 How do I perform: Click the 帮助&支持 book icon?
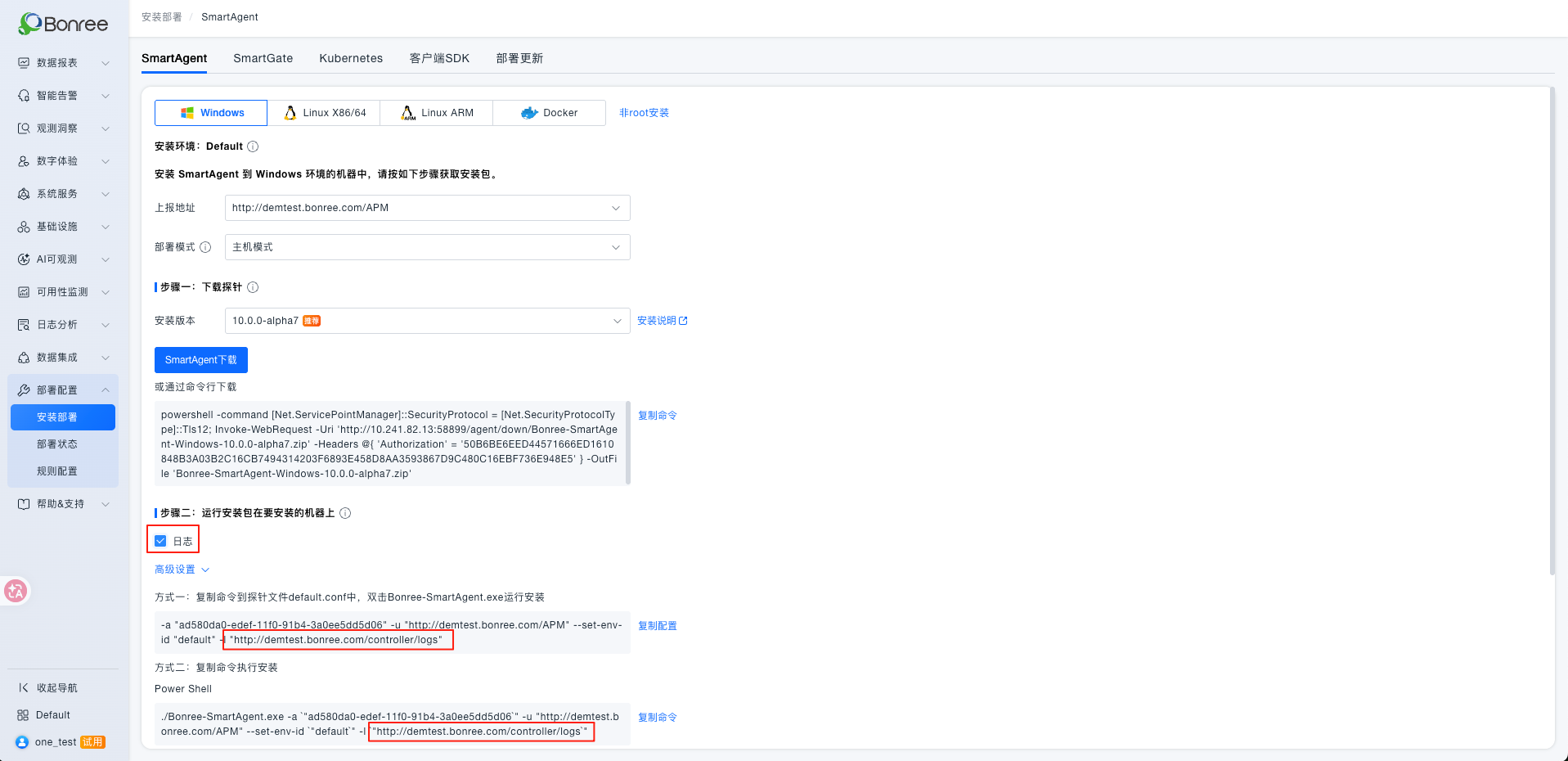[x=24, y=504]
